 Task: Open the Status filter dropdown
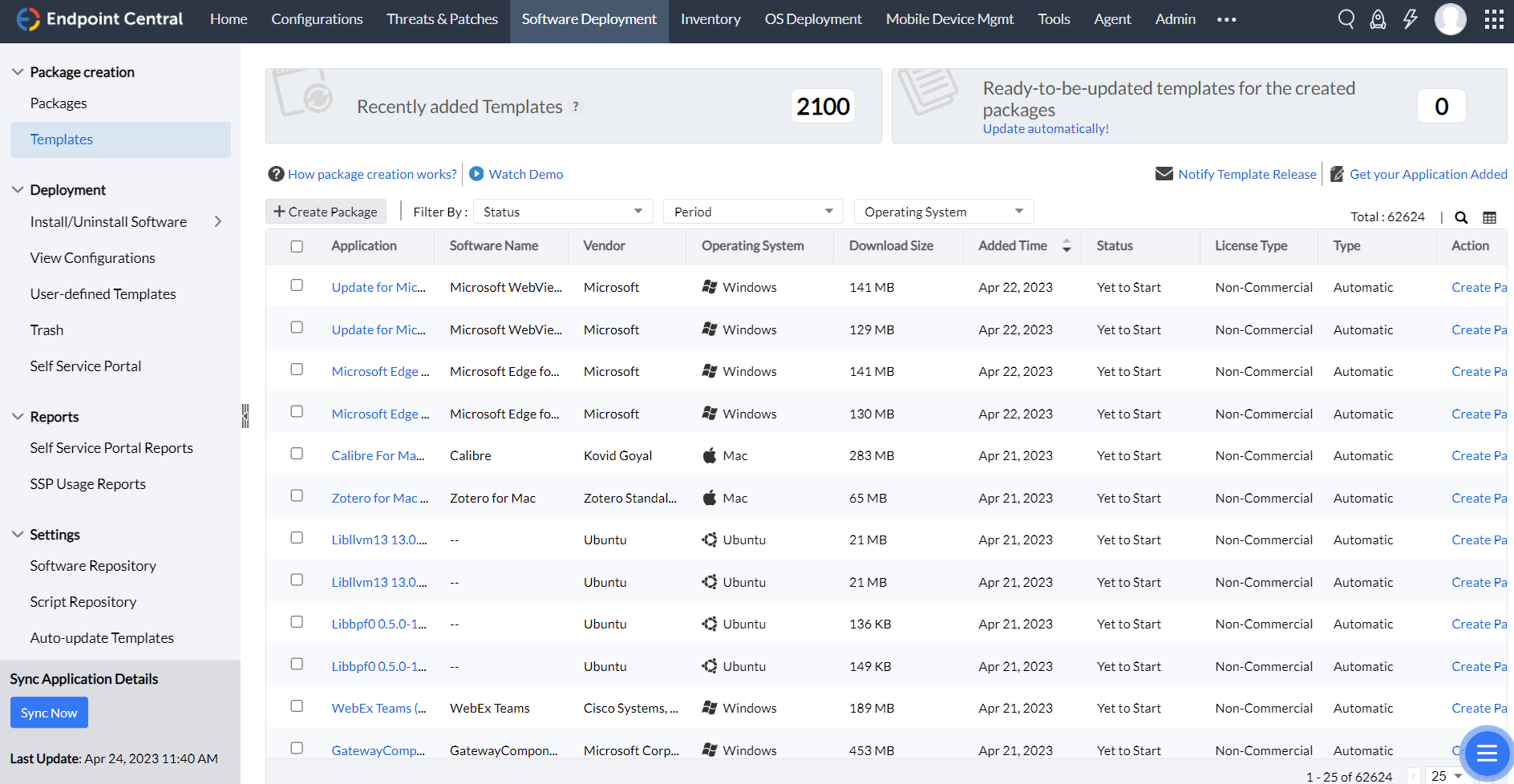(563, 212)
